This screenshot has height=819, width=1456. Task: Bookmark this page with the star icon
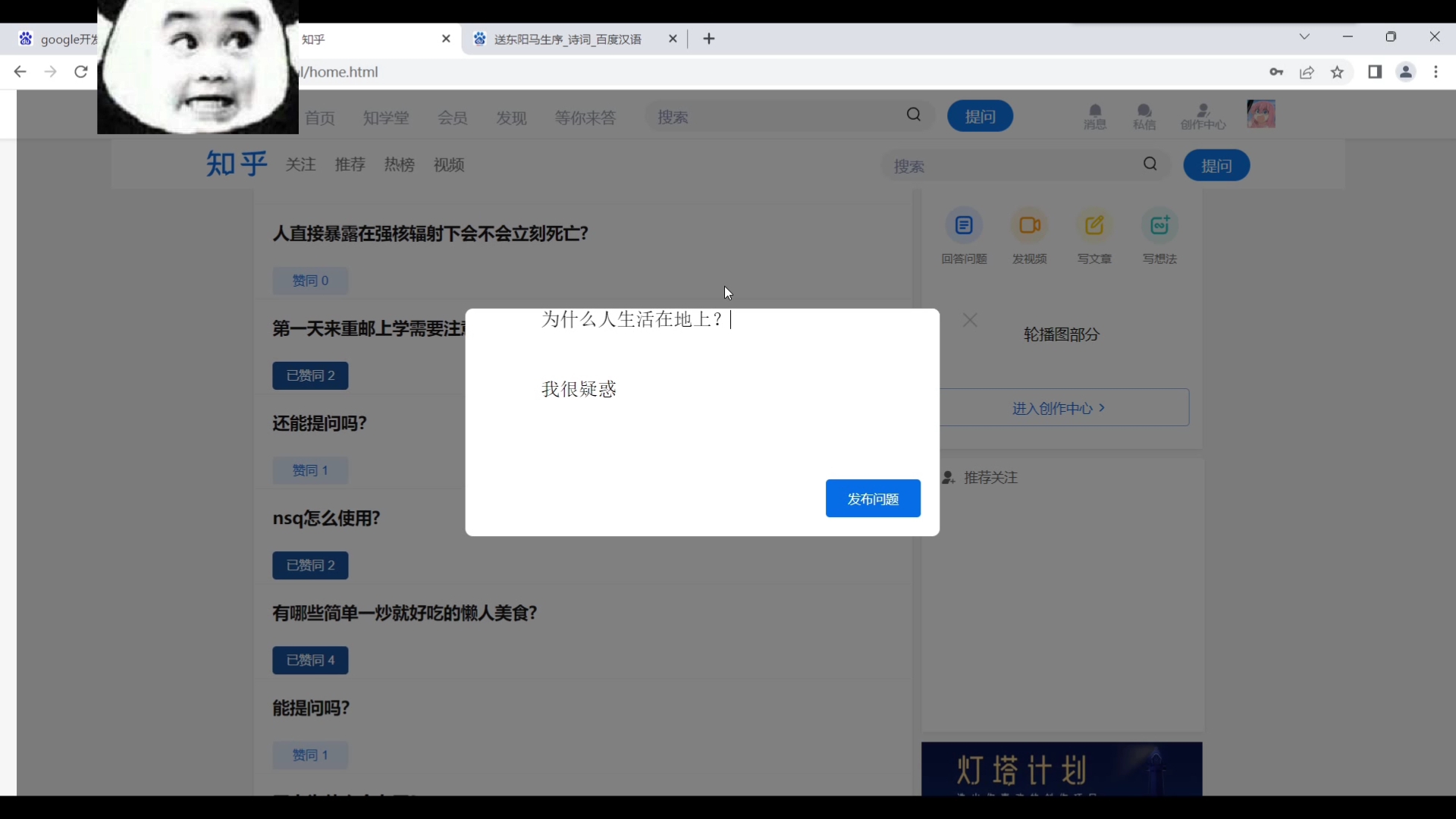point(1338,72)
